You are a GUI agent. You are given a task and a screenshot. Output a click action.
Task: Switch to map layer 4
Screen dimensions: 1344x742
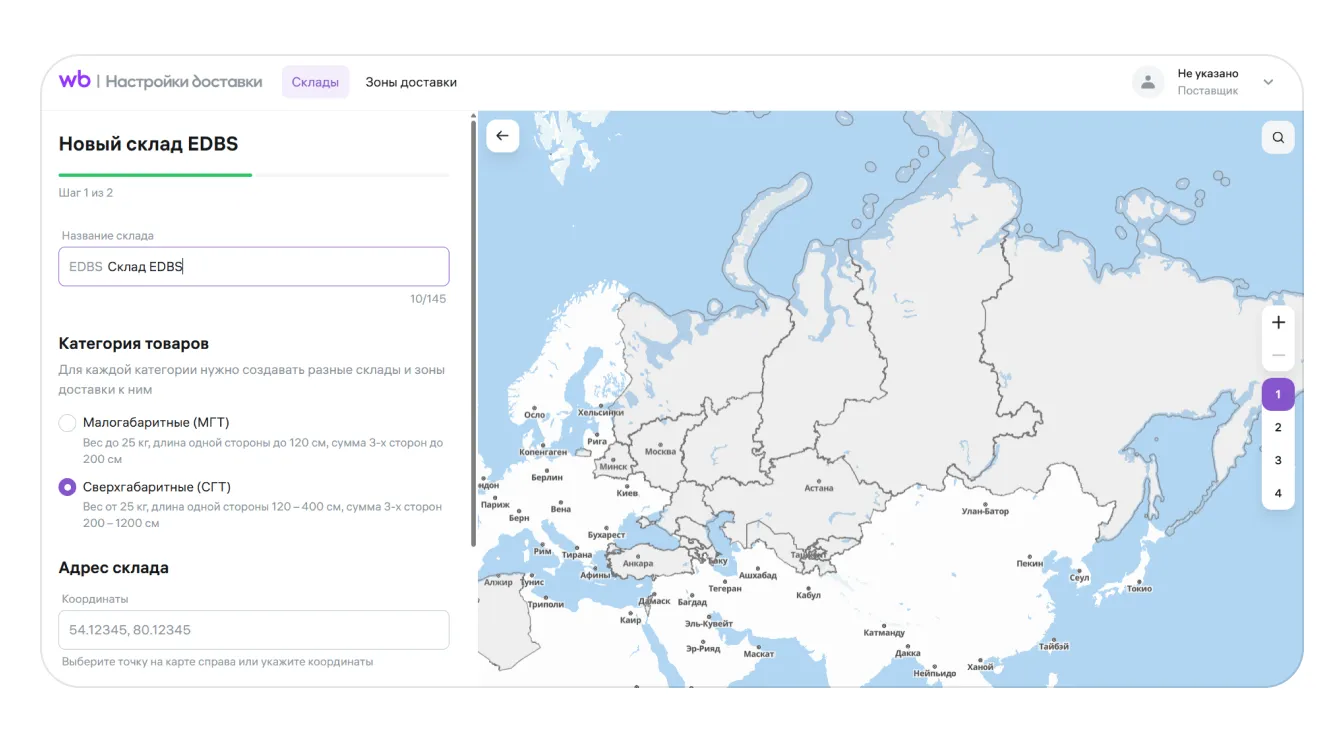pyautogui.click(x=1278, y=493)
